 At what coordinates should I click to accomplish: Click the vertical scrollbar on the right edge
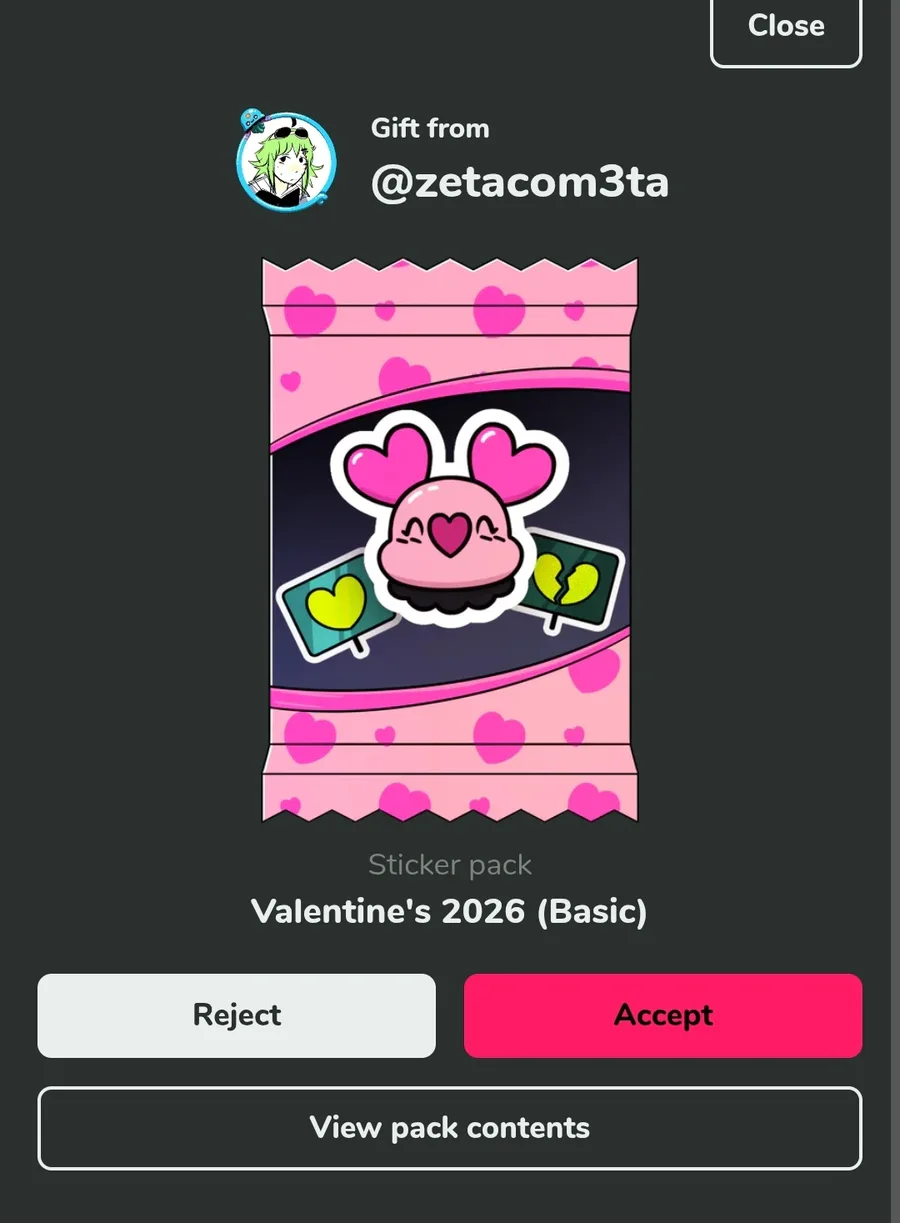tap(895, 611)
